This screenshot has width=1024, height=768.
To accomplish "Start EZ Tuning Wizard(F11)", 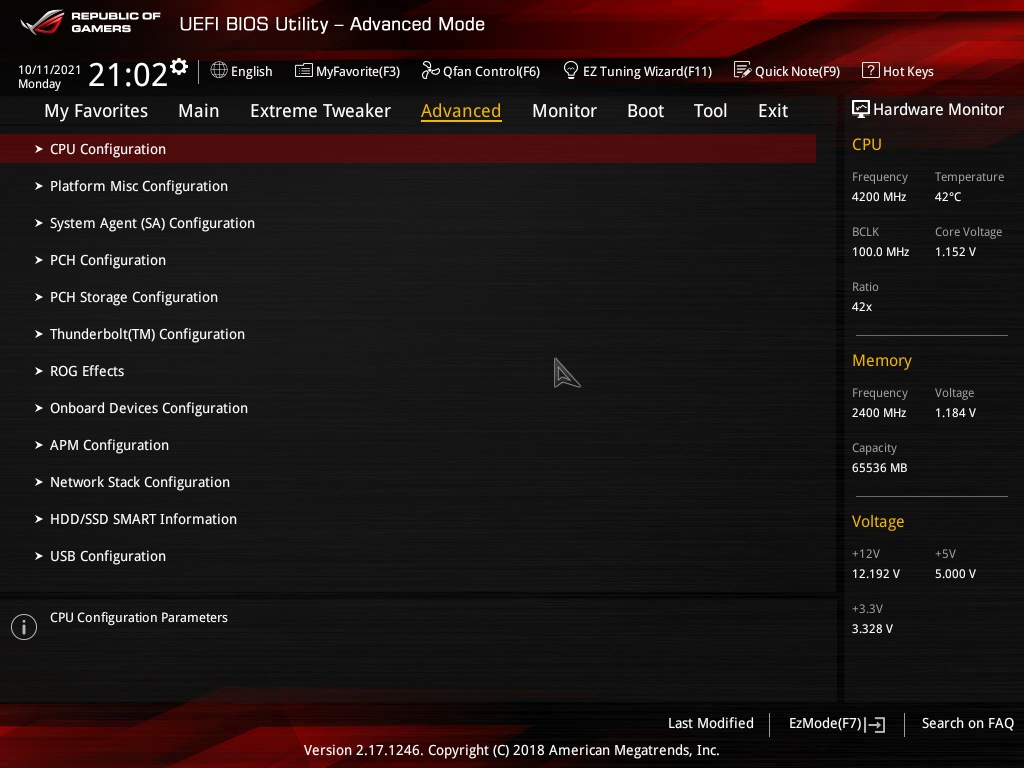I will pyautogui.click(x=647, y=71).
